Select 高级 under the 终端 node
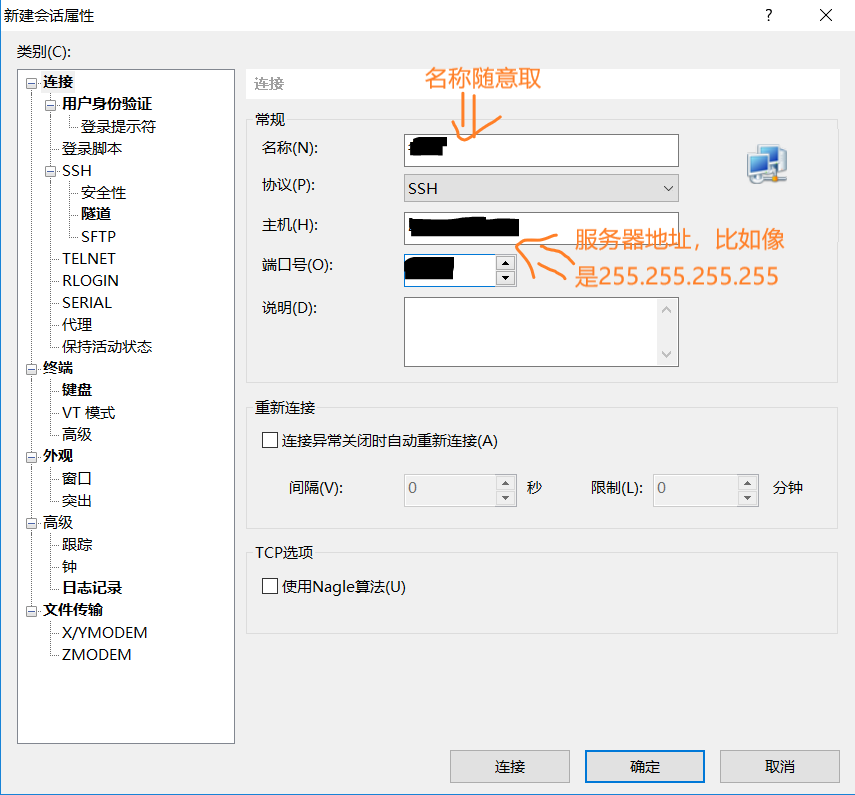Image resolution: width=855 pixels, height=795 pixels. pyautogui.click(x=77, y=434)
